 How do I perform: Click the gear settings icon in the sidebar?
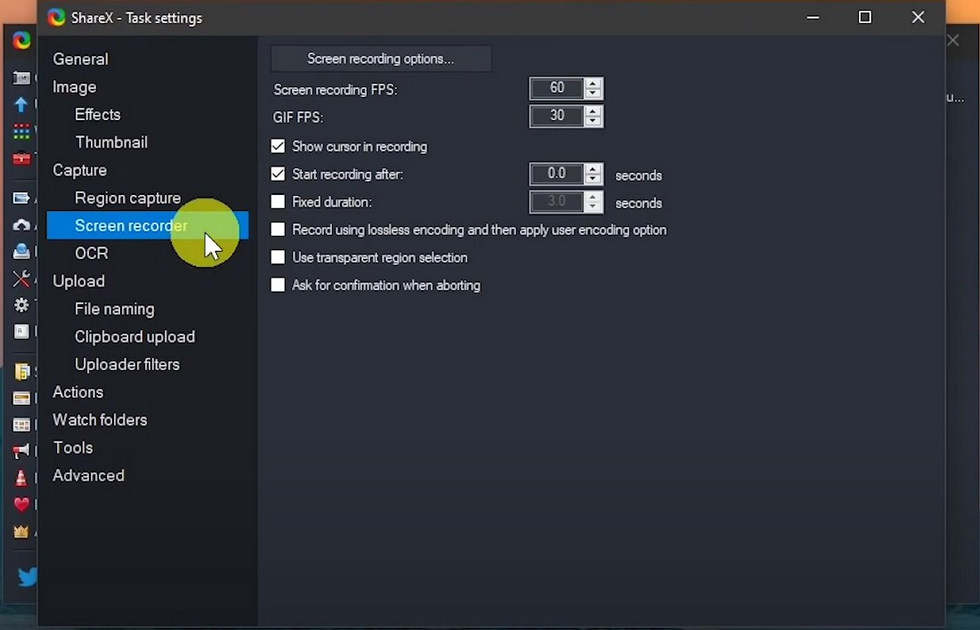click(20, 305)
